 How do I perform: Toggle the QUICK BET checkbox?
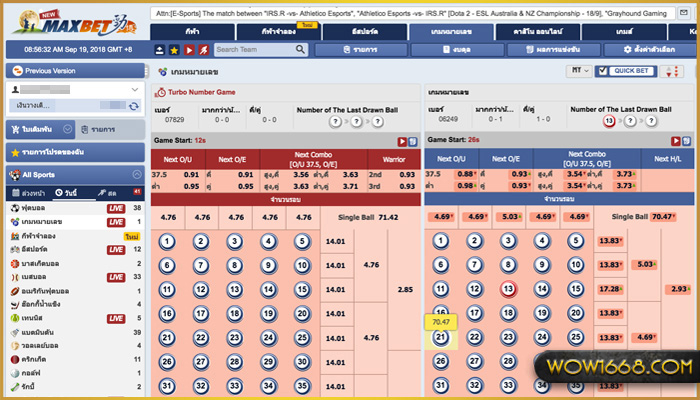point(601,71)
